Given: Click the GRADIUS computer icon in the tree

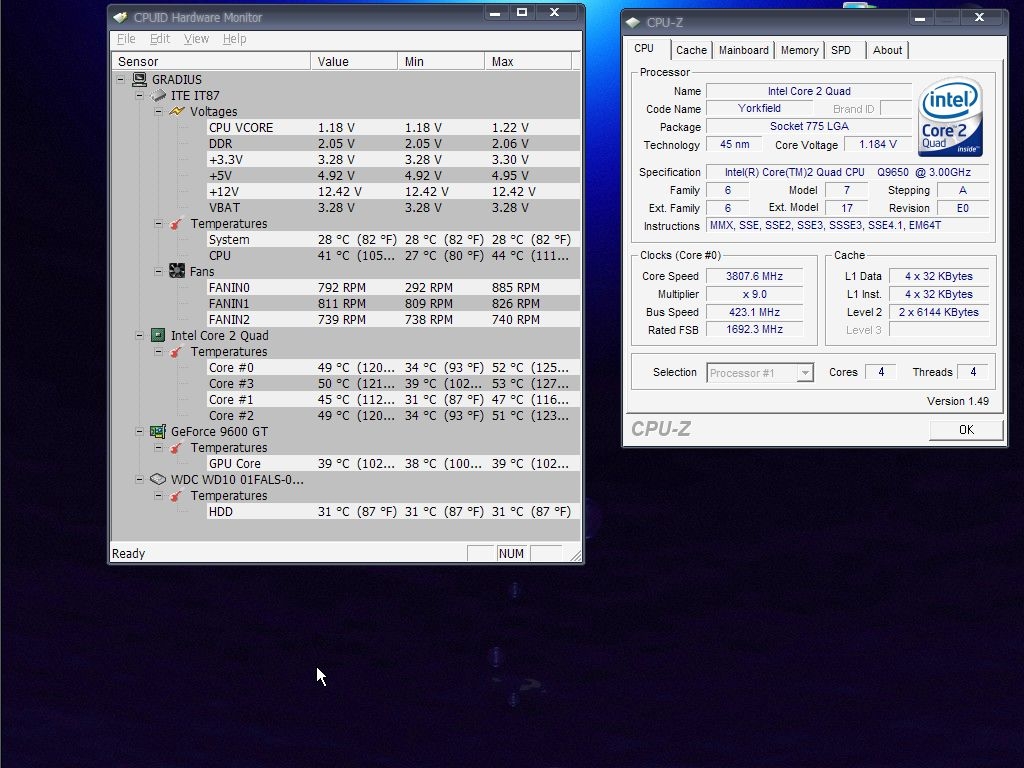Looking at the screenshot, I should (x=140, y=80).
